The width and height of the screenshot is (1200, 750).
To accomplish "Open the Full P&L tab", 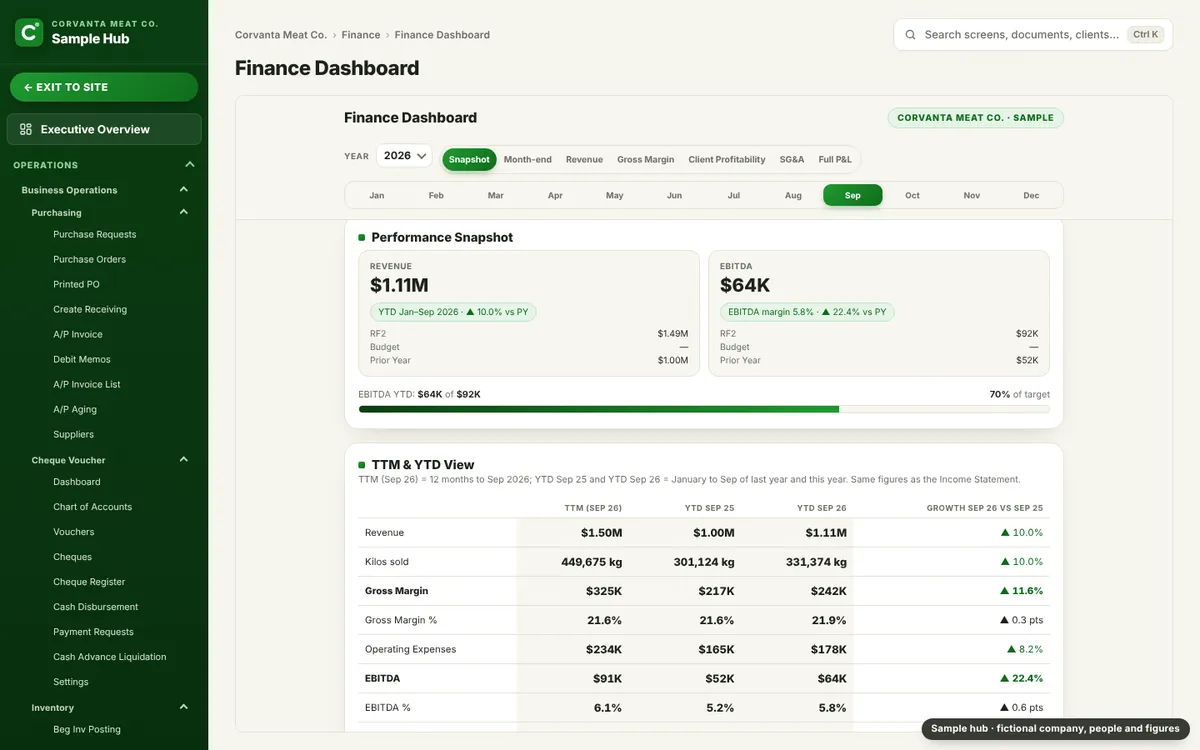I will (x=835, y=159).
